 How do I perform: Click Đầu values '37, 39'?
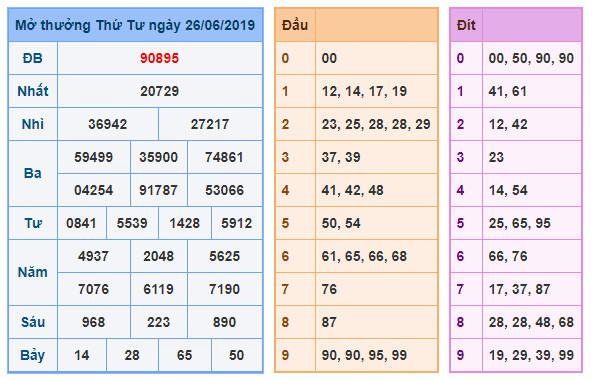[341, 157]
